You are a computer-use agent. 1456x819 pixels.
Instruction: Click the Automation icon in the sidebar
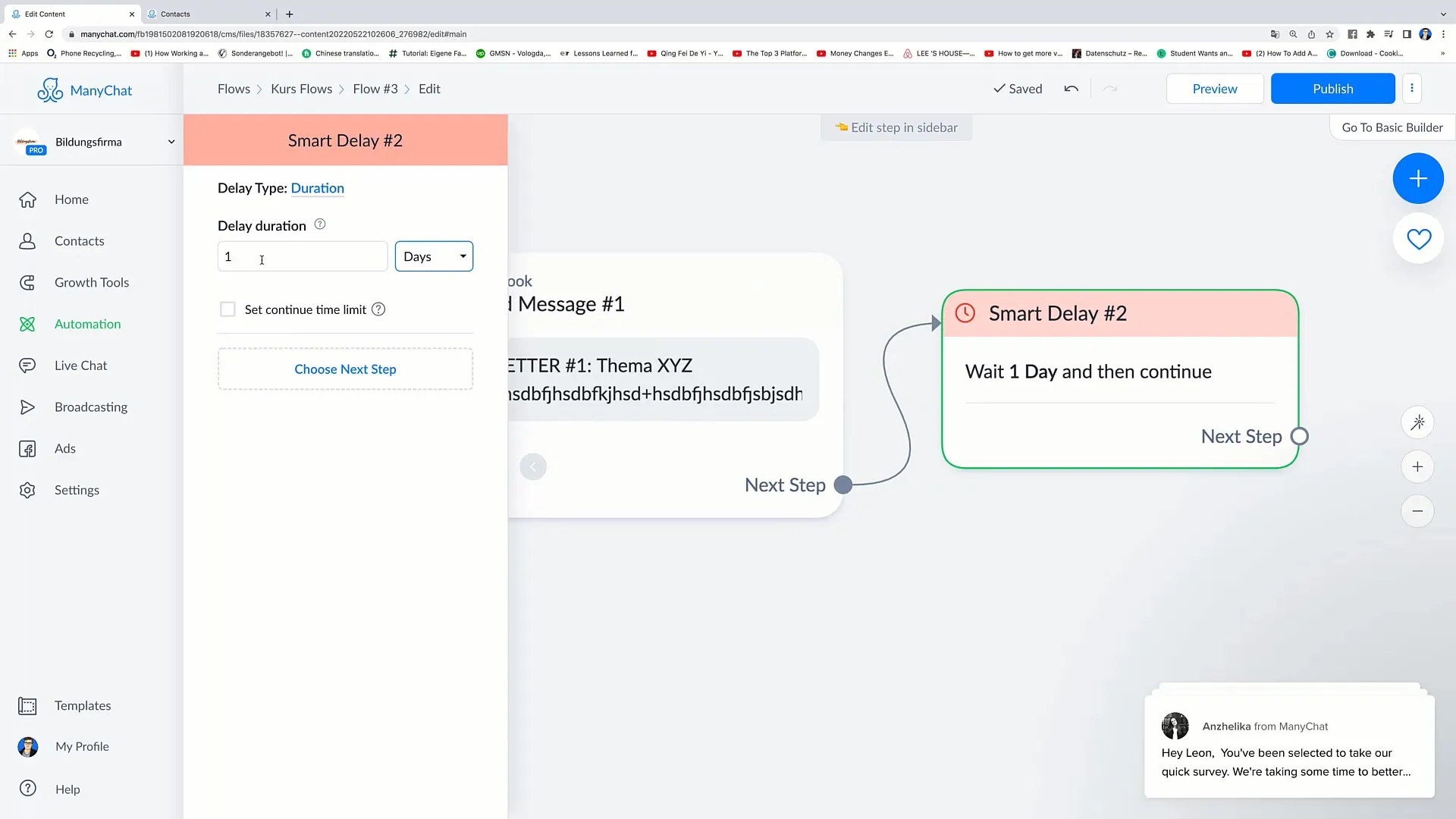point(27,325)
